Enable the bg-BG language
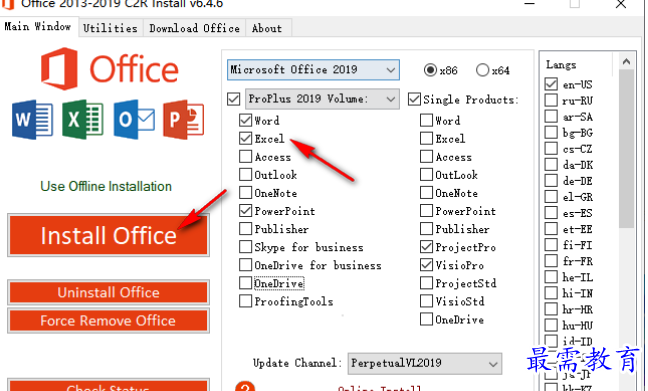This screenshot has height=391, width=648. 551,132
